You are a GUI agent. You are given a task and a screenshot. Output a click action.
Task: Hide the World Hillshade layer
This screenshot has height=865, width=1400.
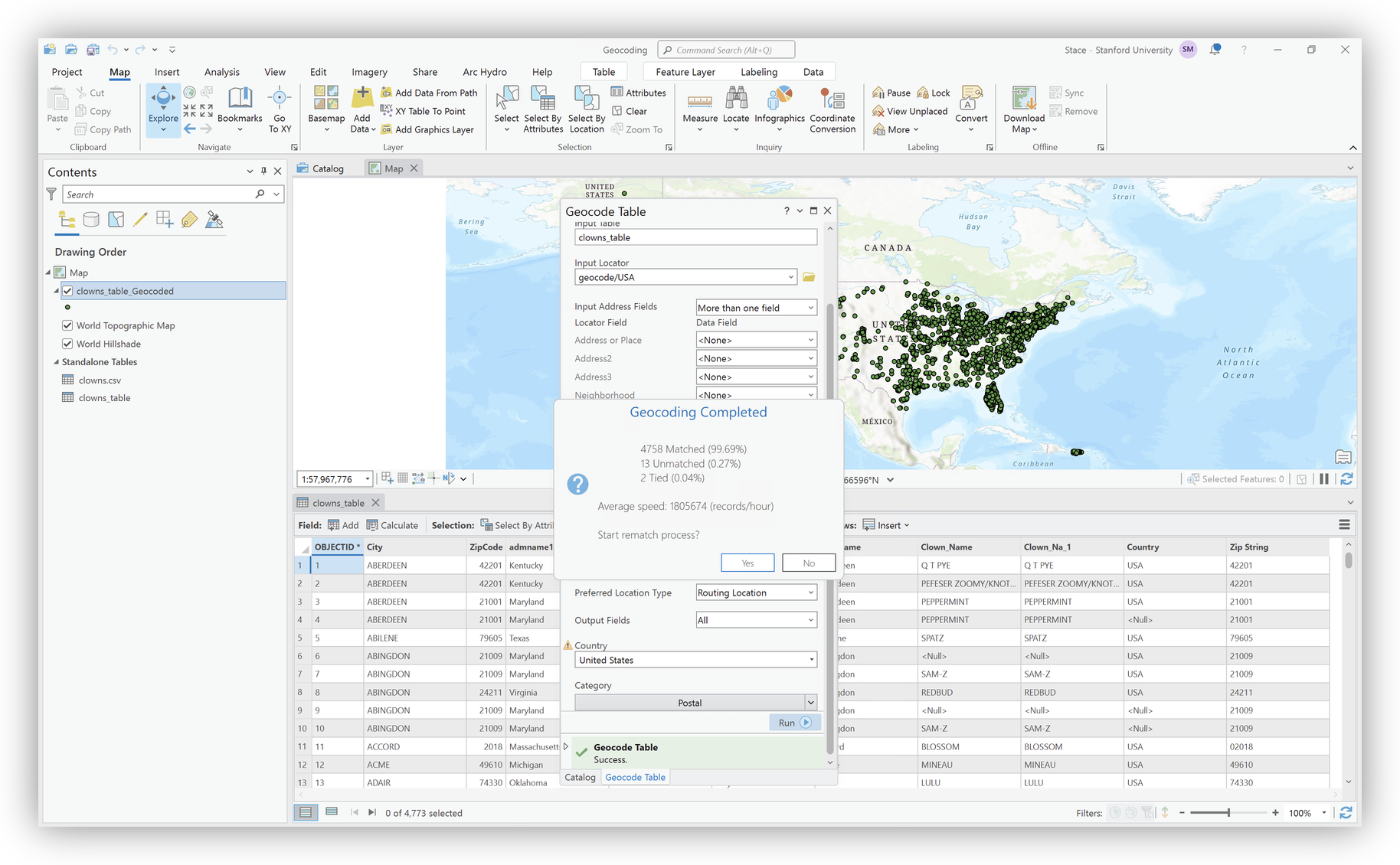tap(68, 344)
